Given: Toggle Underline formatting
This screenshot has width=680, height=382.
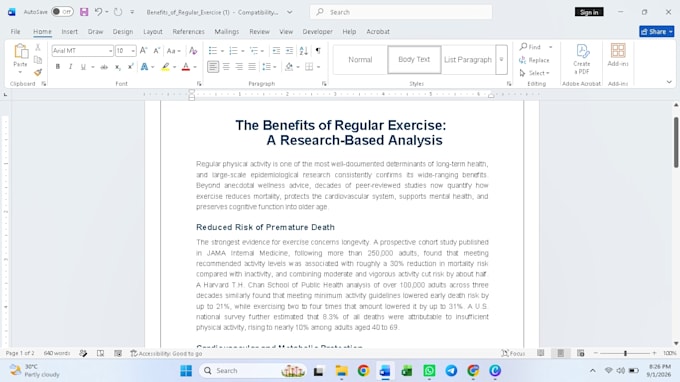Looking at the screenshot, I should coord(83,67).
